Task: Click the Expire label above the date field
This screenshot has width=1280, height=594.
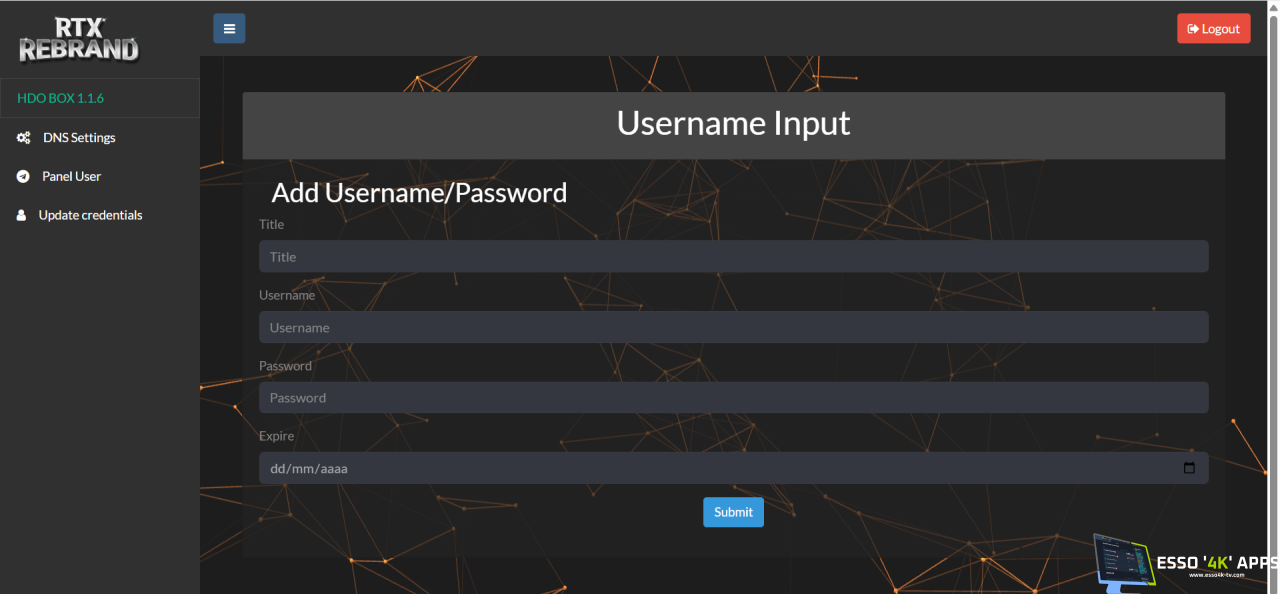Action: pyautogui.click(x=276, y=436)
